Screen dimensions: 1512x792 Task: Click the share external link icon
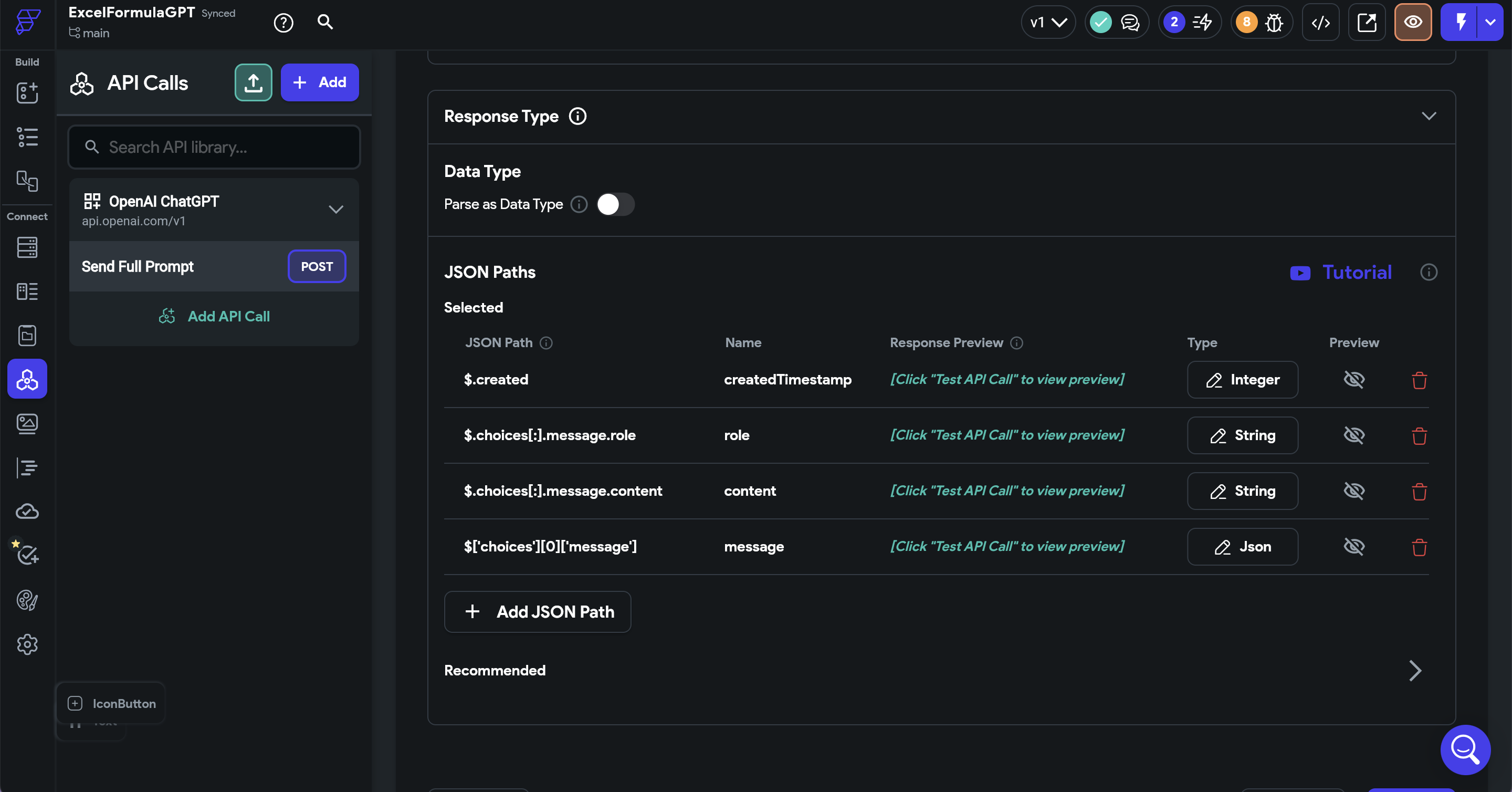pos(1367,22)
